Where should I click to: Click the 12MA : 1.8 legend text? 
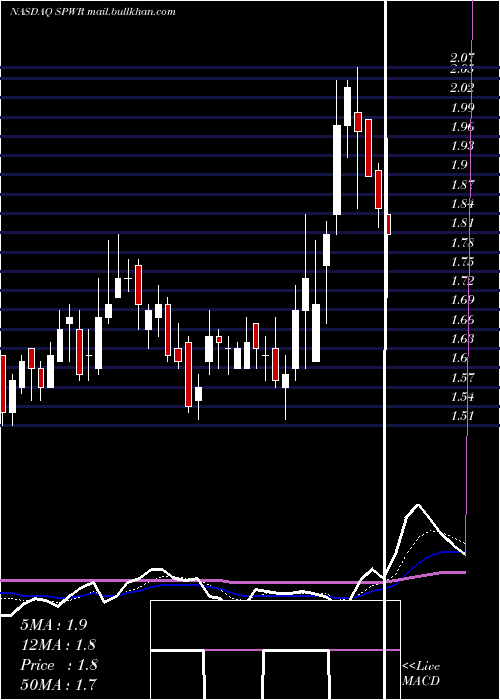click(x=58, y=645)
